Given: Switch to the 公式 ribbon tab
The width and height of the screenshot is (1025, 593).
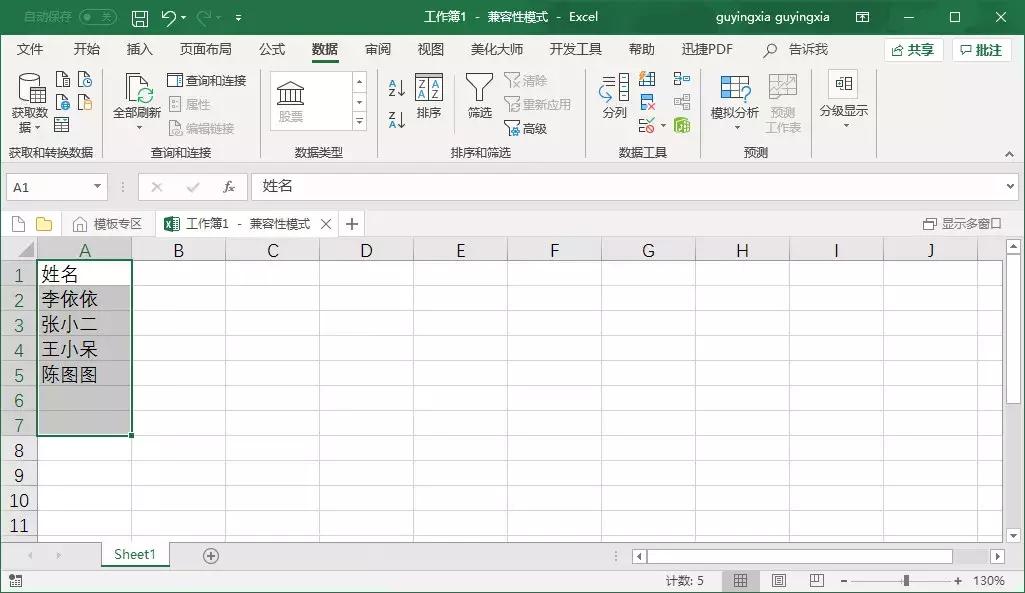Looking at the screenshot, I should coord(273,48).
